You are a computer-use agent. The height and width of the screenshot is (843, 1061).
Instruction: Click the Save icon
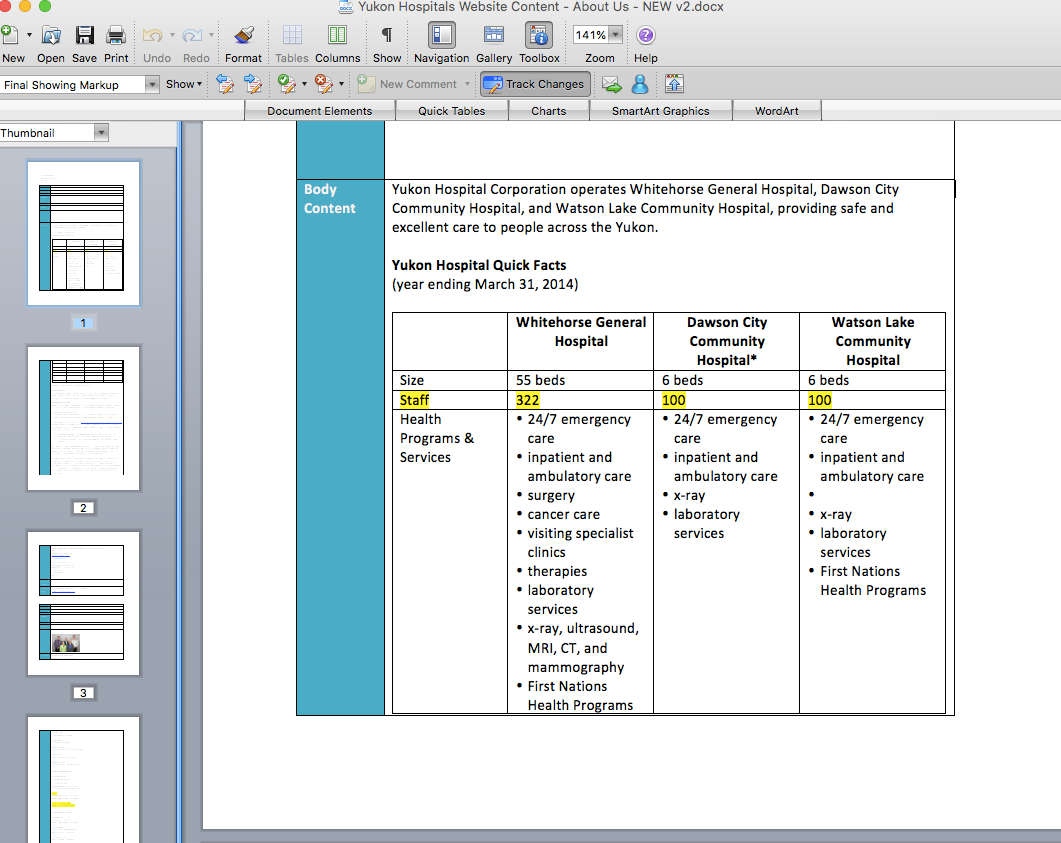click(85, 35)
